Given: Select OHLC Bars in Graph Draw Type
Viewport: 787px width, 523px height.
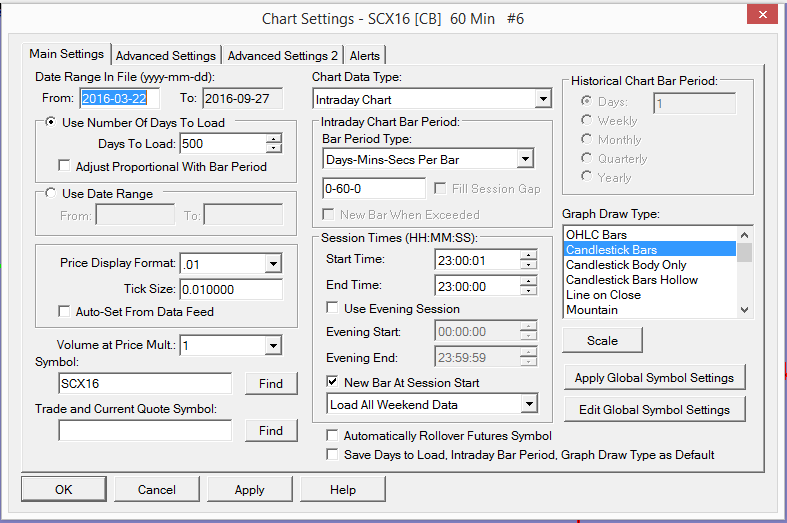Looking at the screenshot, I should coord(650,234).
